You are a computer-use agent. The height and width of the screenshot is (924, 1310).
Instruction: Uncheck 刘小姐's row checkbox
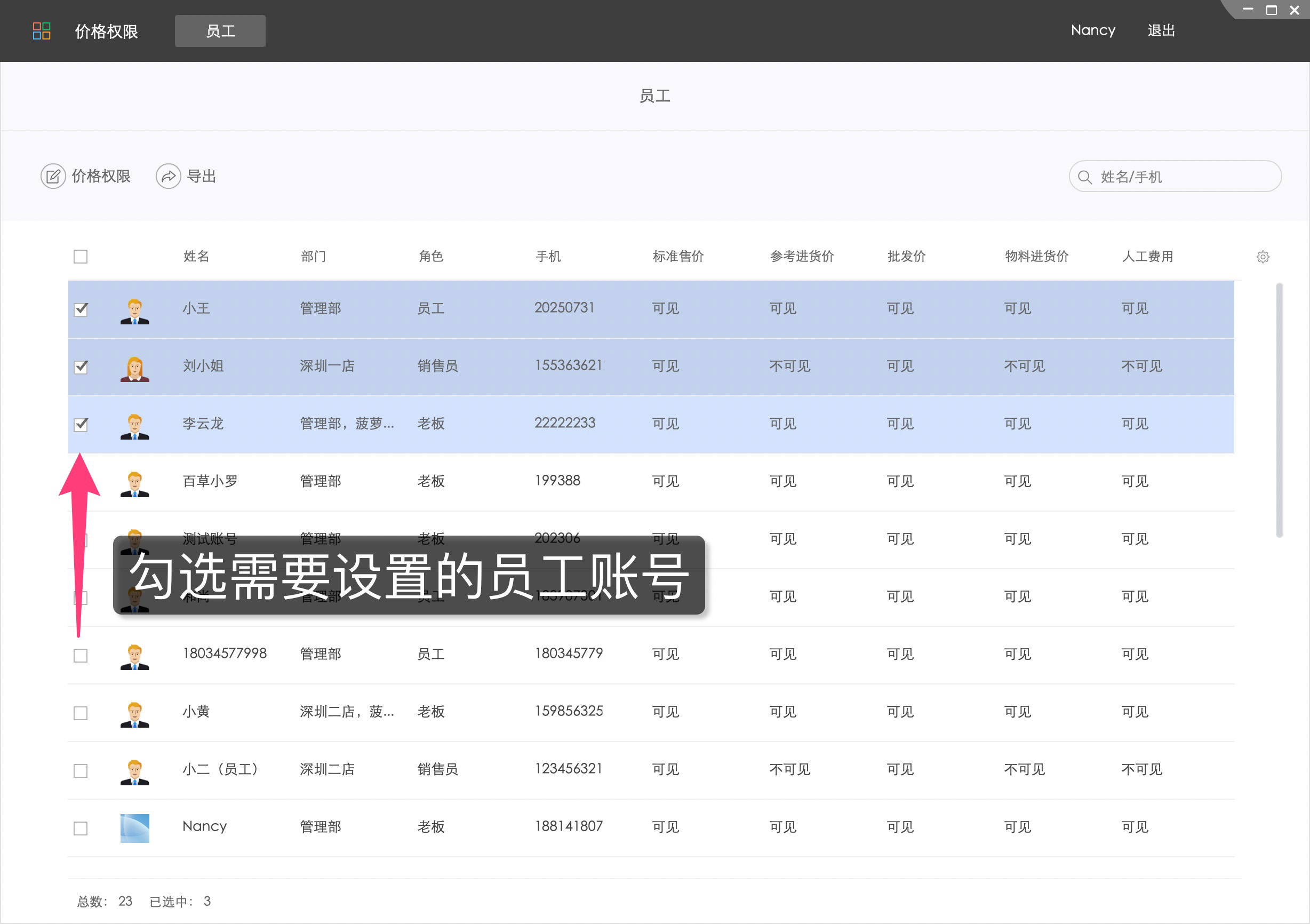(x=81, y=367)
